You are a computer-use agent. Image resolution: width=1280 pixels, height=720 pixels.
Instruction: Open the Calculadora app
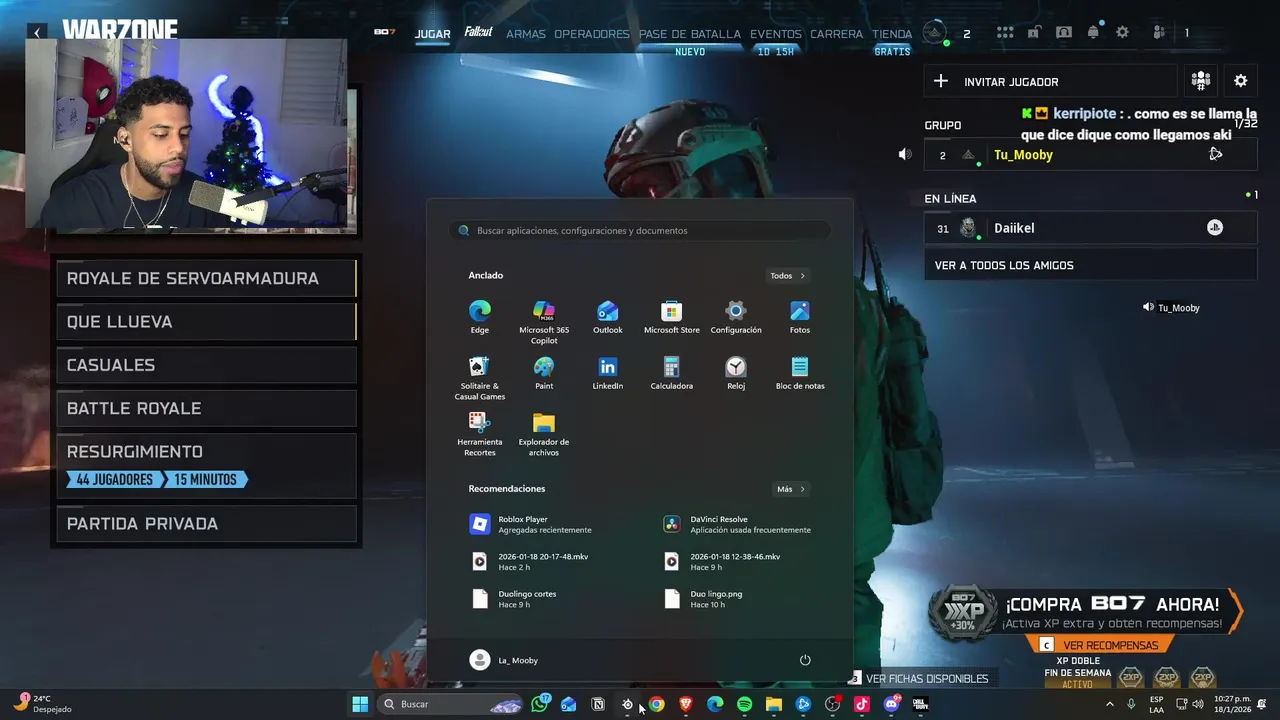671,372
